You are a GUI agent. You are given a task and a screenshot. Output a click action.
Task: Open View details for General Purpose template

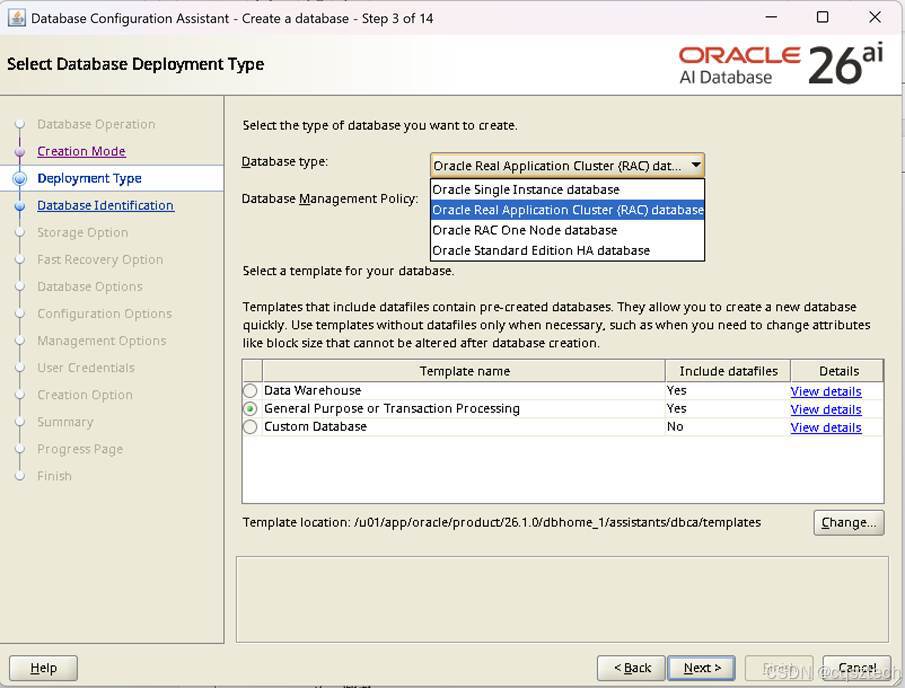pyautogui.click(x=825, y=409)
